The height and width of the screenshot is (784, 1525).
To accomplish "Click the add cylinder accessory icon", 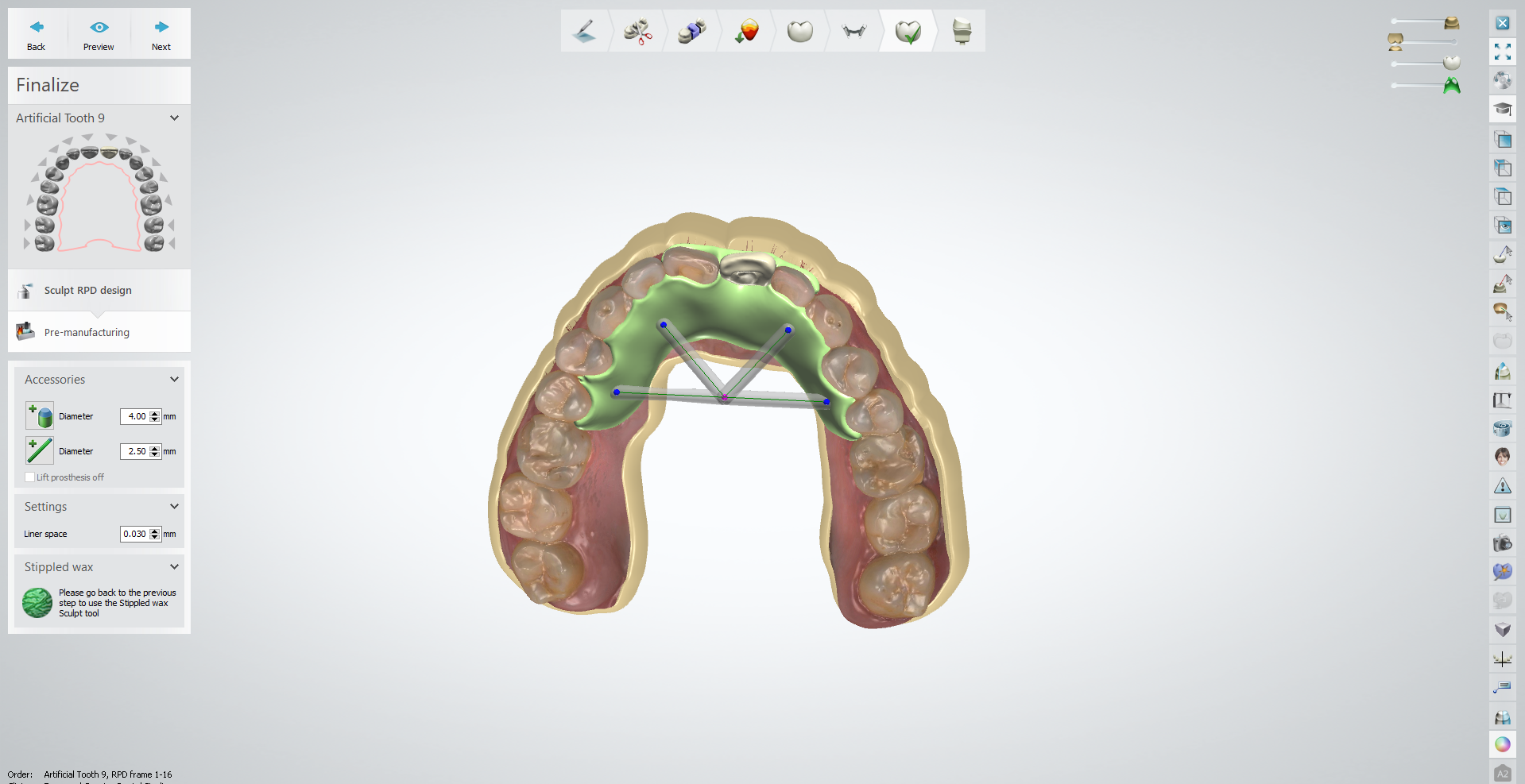I will 40,416.
